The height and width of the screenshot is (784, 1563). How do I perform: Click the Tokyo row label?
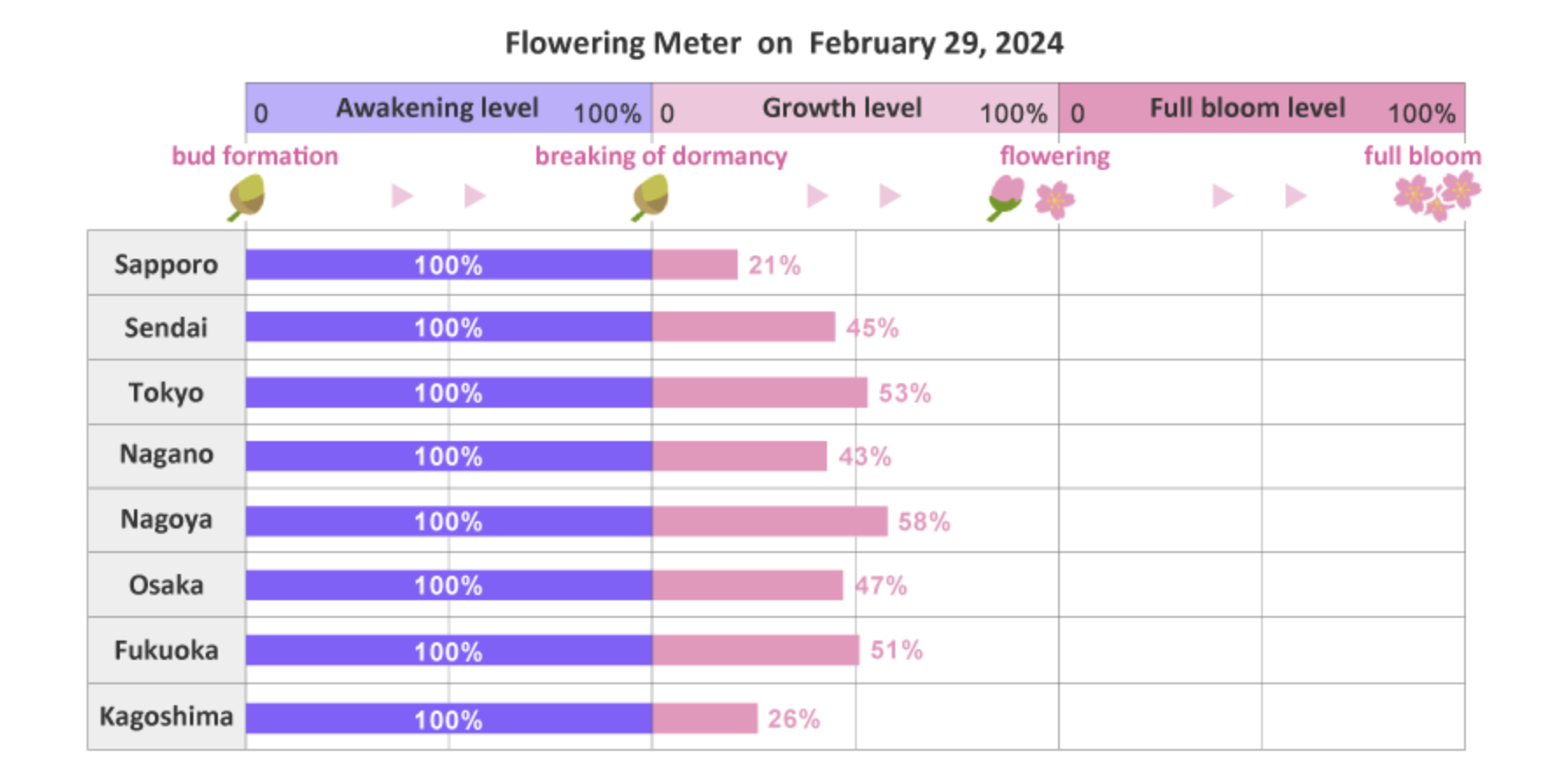point(166,392)
